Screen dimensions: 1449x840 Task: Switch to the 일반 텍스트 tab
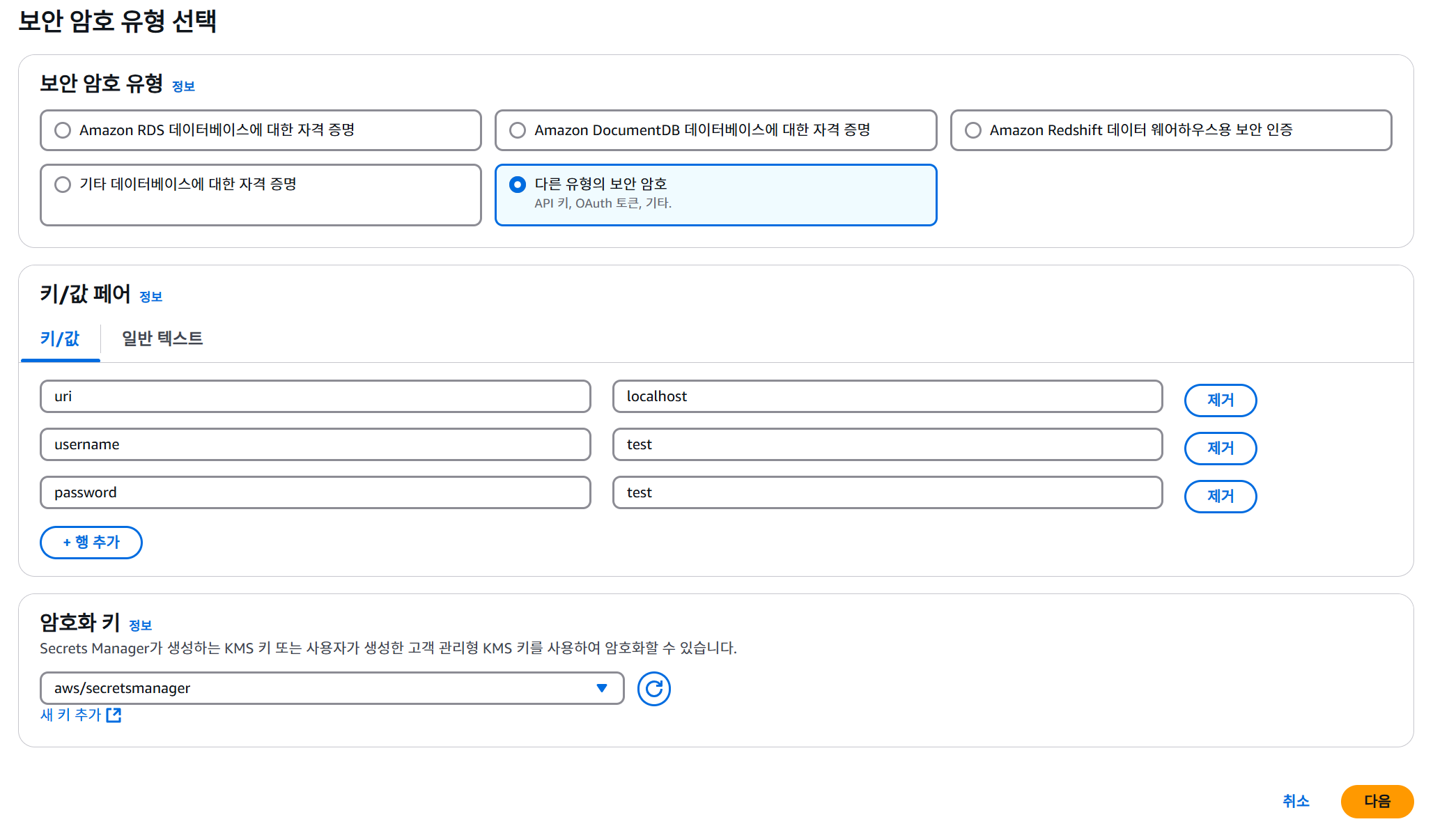162,339
